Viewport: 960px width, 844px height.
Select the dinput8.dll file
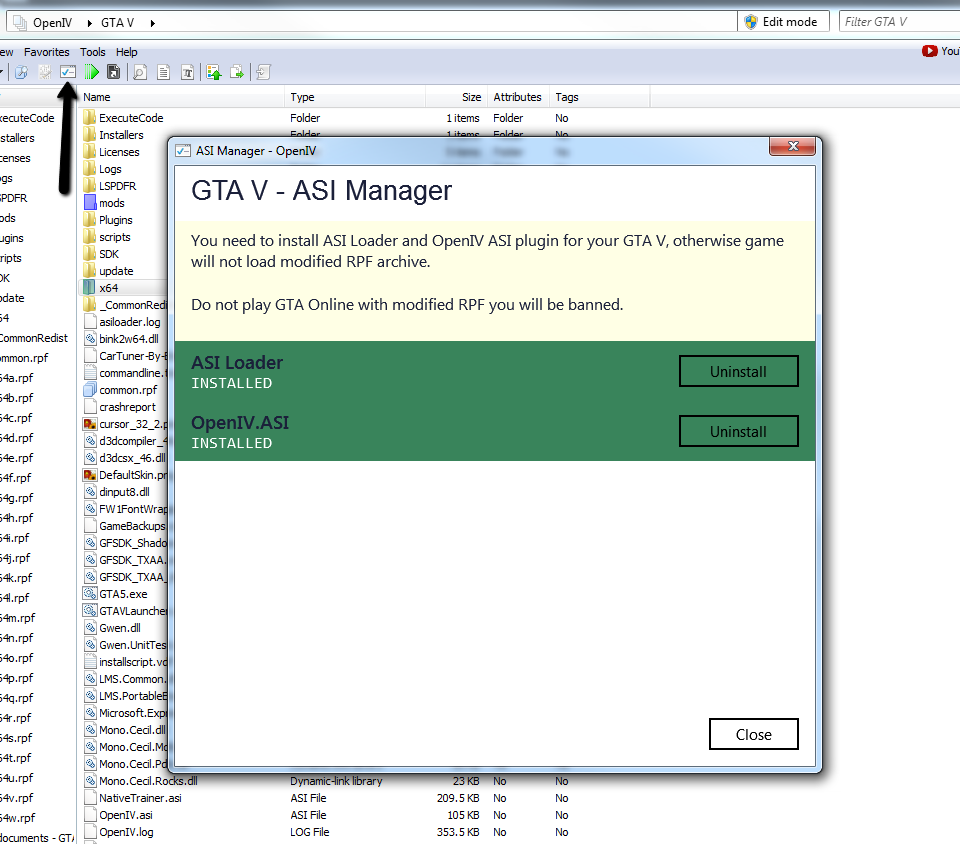(x=124, y=492)
